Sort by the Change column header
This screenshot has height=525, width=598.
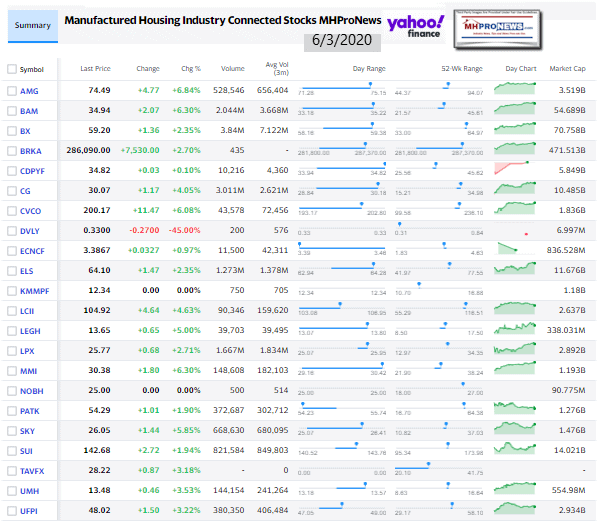pos(148,69)
